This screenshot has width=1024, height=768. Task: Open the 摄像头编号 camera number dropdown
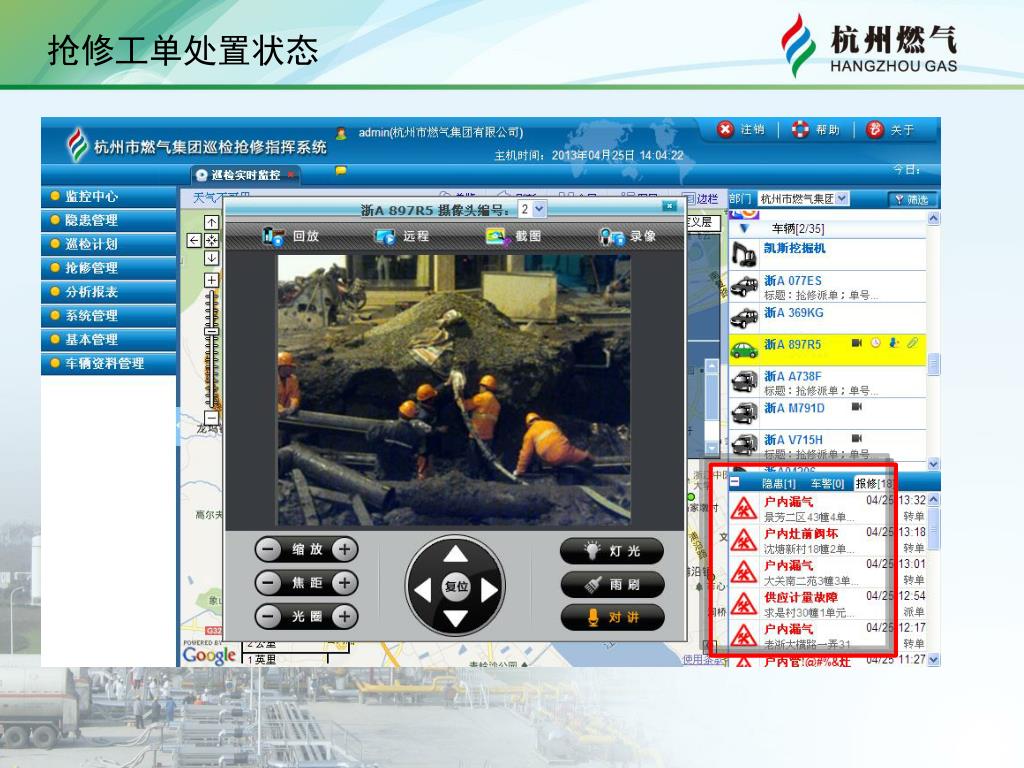click(x=532, y=210)
